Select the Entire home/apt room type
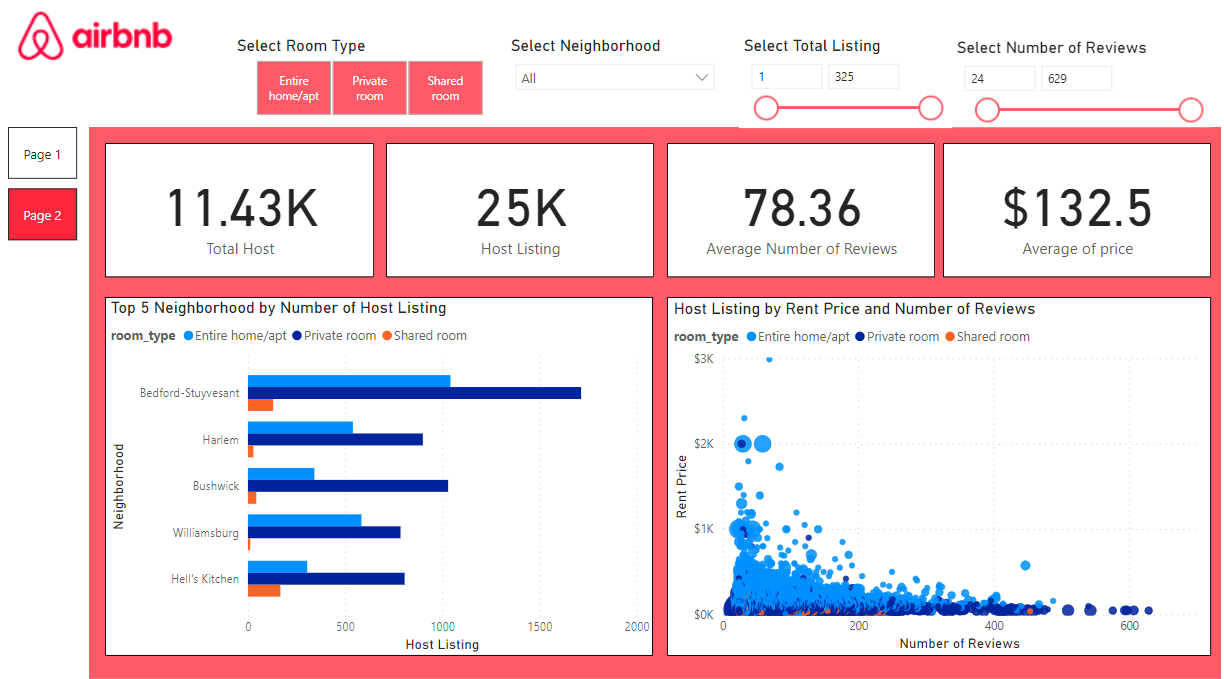The image size is (1224, 679). tap(294, 88)
